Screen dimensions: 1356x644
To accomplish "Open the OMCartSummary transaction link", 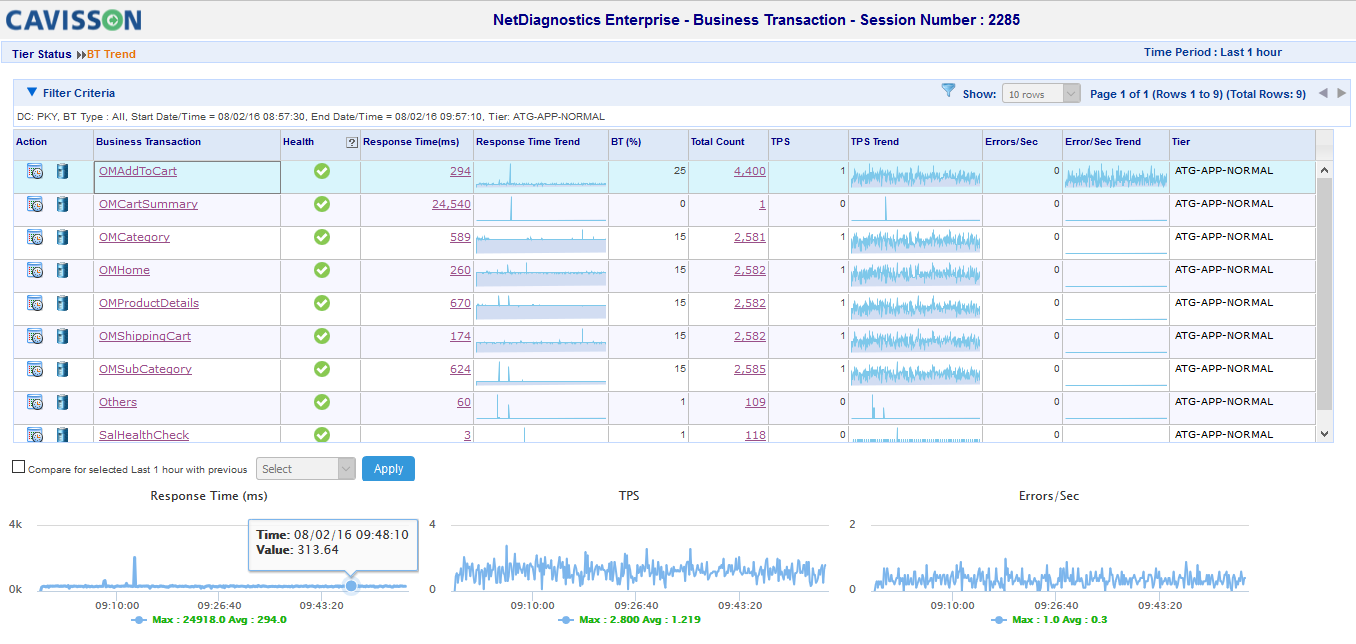I will point(148,204).
